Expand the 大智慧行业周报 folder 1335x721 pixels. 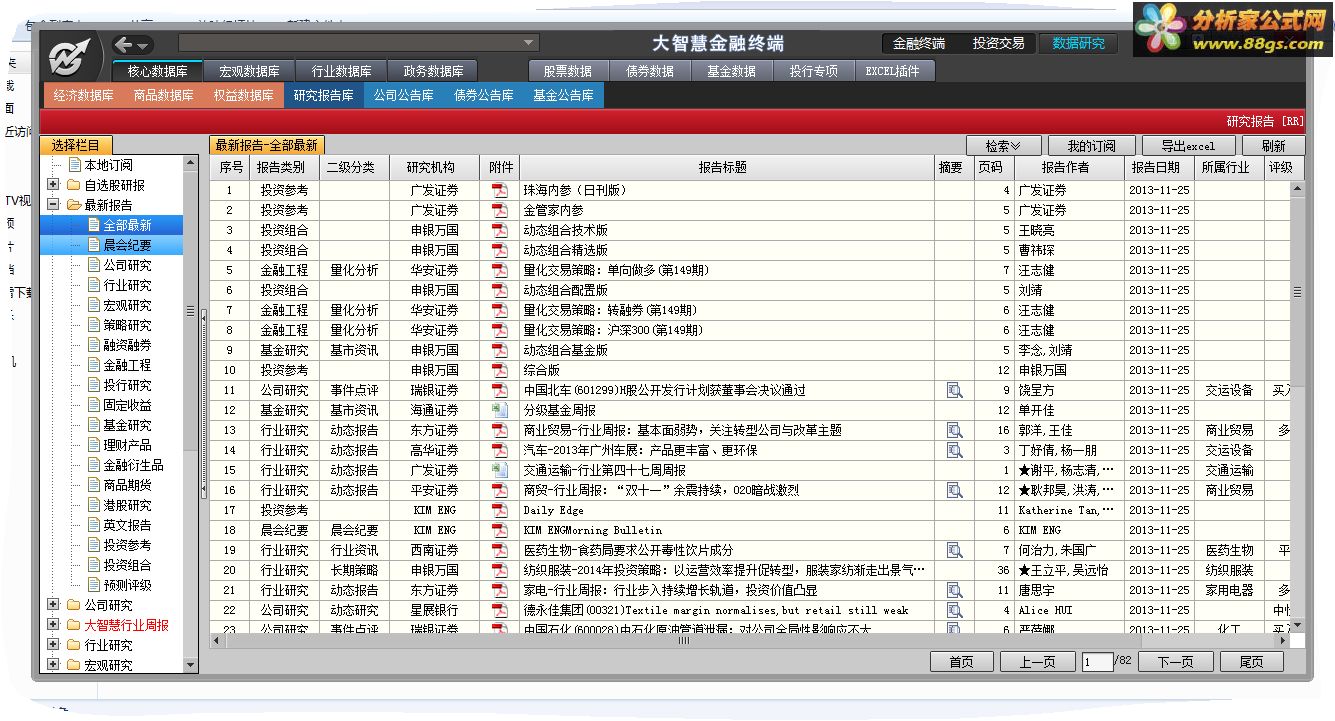point(53,625)
